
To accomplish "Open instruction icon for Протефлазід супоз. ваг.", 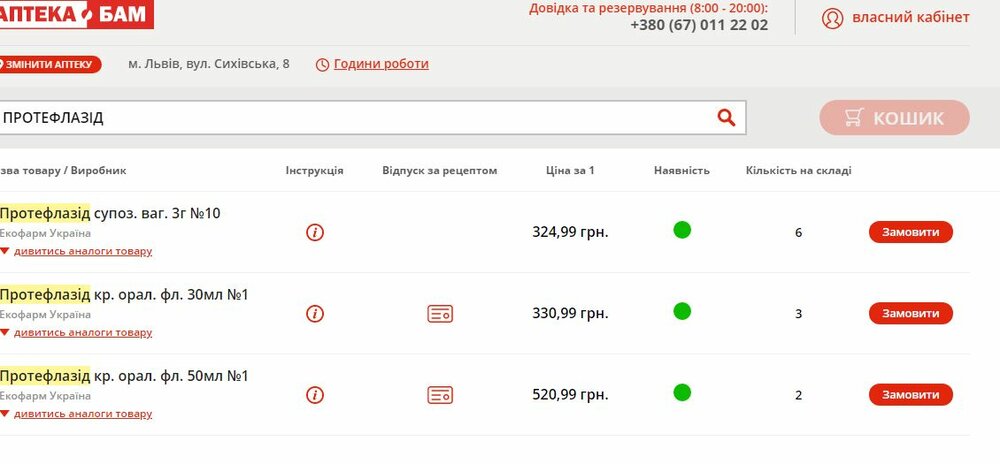I will coord(314,233).
